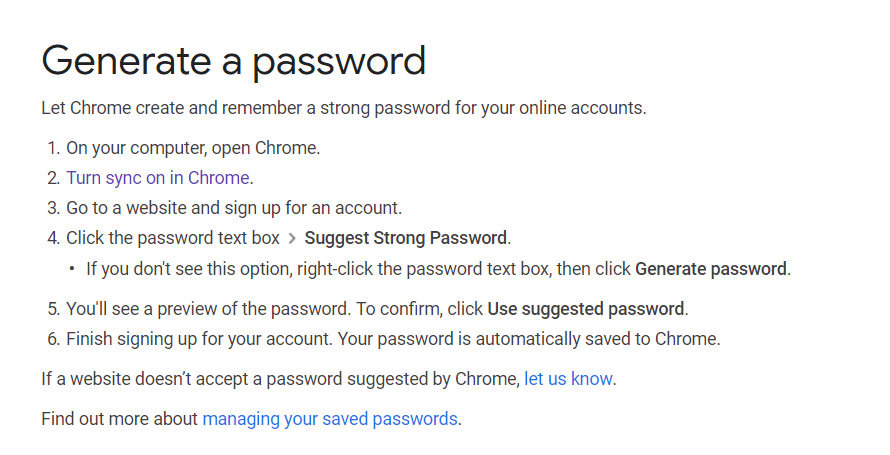Click the bold "Use suggested password" text
This screenshot has height=455, width=890.
pos(586,308)
